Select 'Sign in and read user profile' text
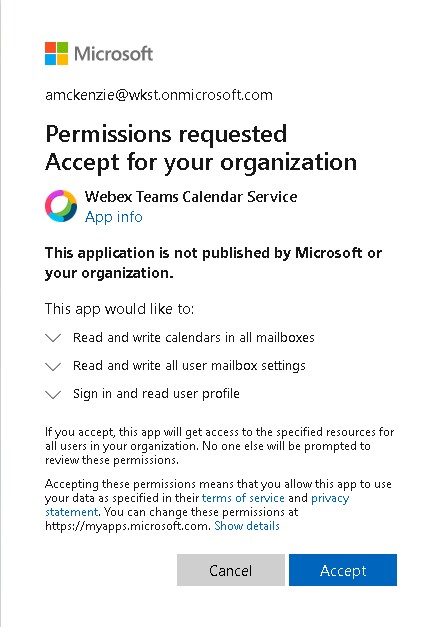This screenshot has width=439, height=627. (x=156, y=393)
